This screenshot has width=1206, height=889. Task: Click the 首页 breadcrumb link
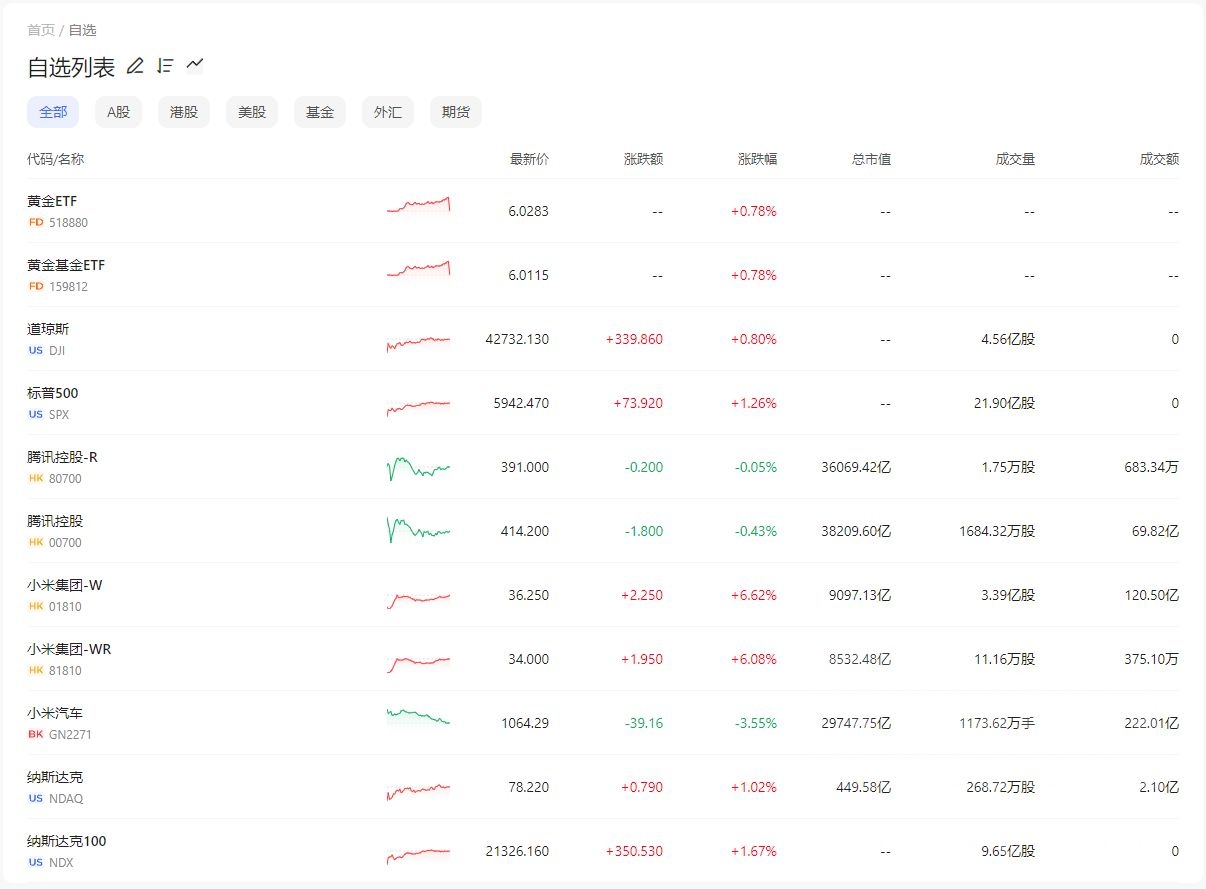[x=40, y=30]
